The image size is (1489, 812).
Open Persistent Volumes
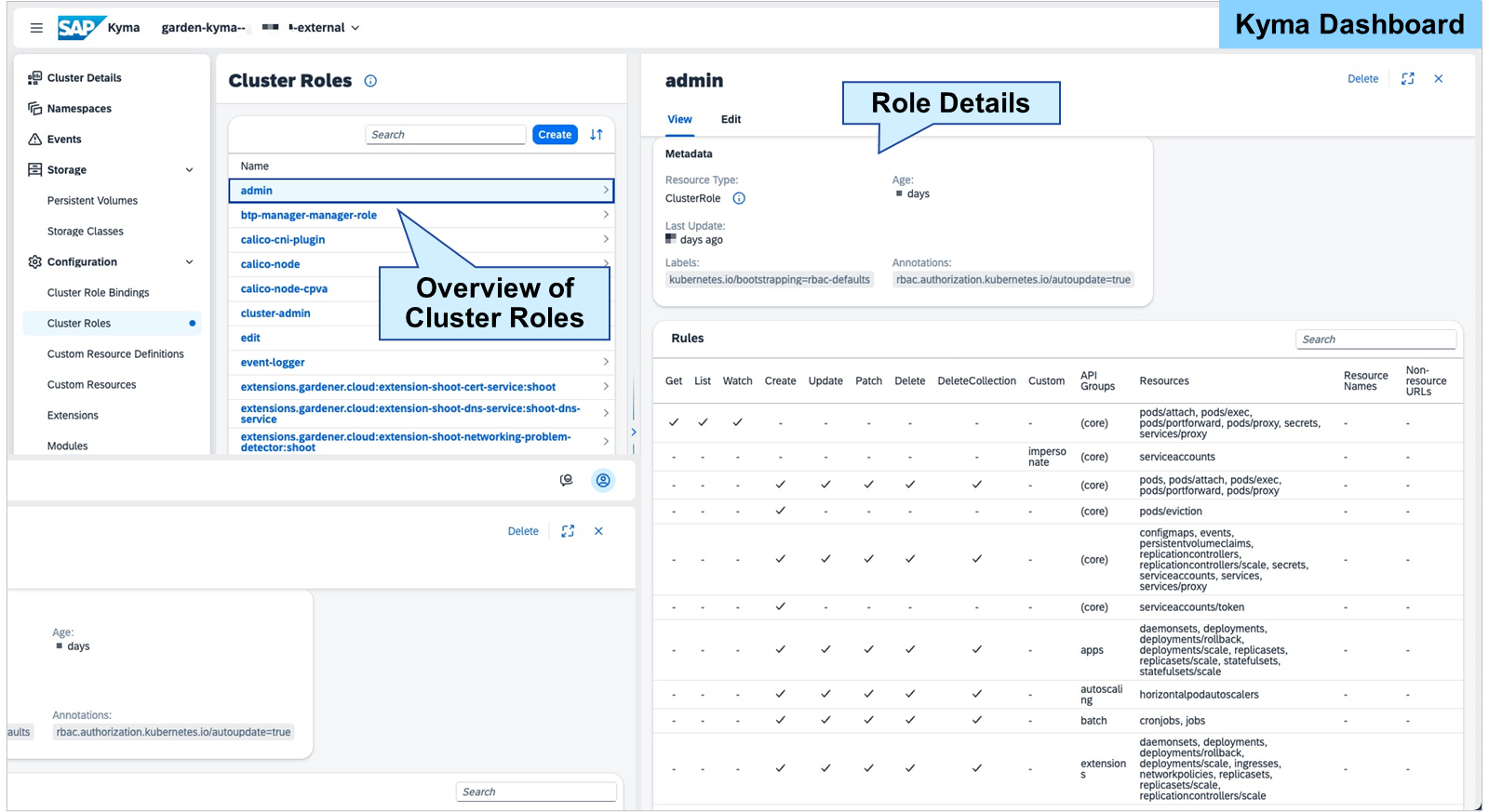(x=92, y=201)
